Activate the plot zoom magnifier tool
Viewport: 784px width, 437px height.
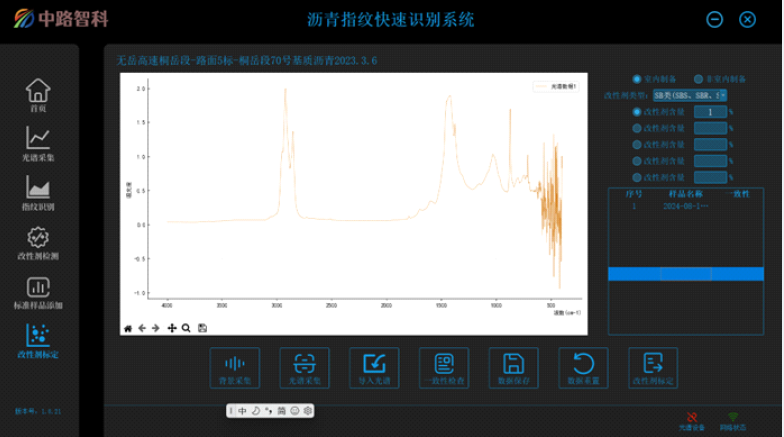pos(186,328)
